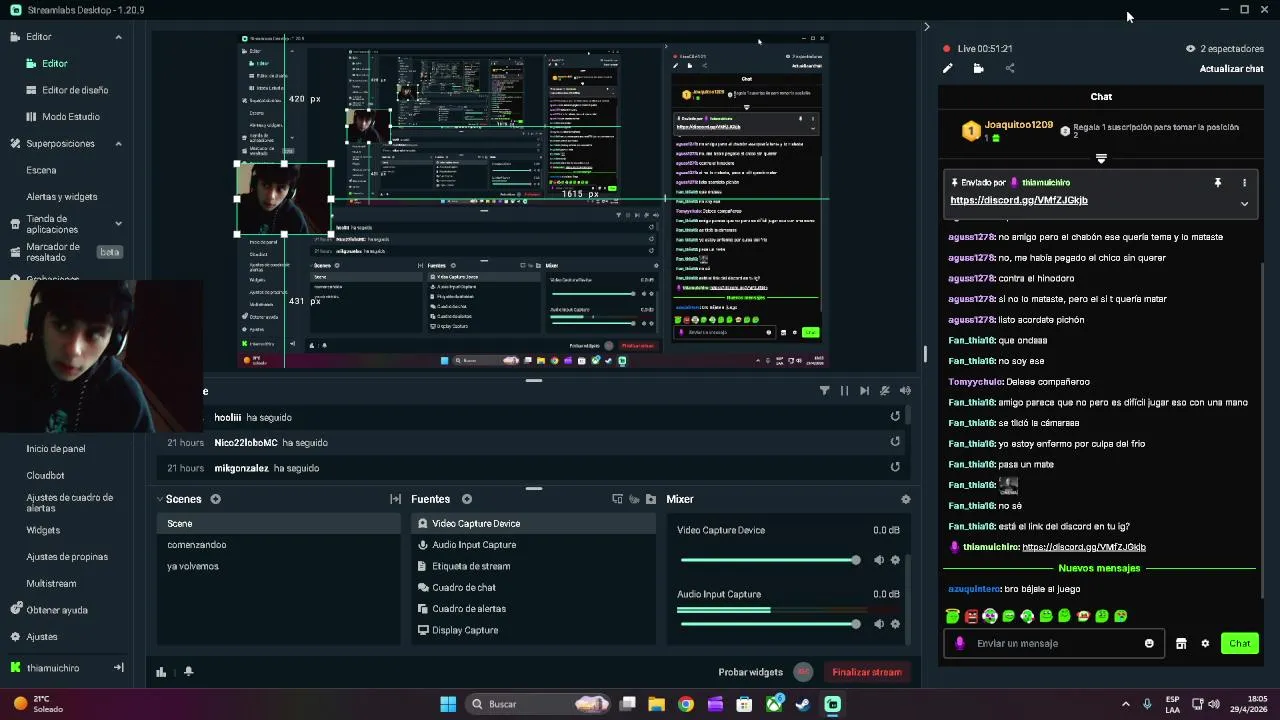Collapse the Scenes panel chevron

pyautogui.click(x=159, y=499)
